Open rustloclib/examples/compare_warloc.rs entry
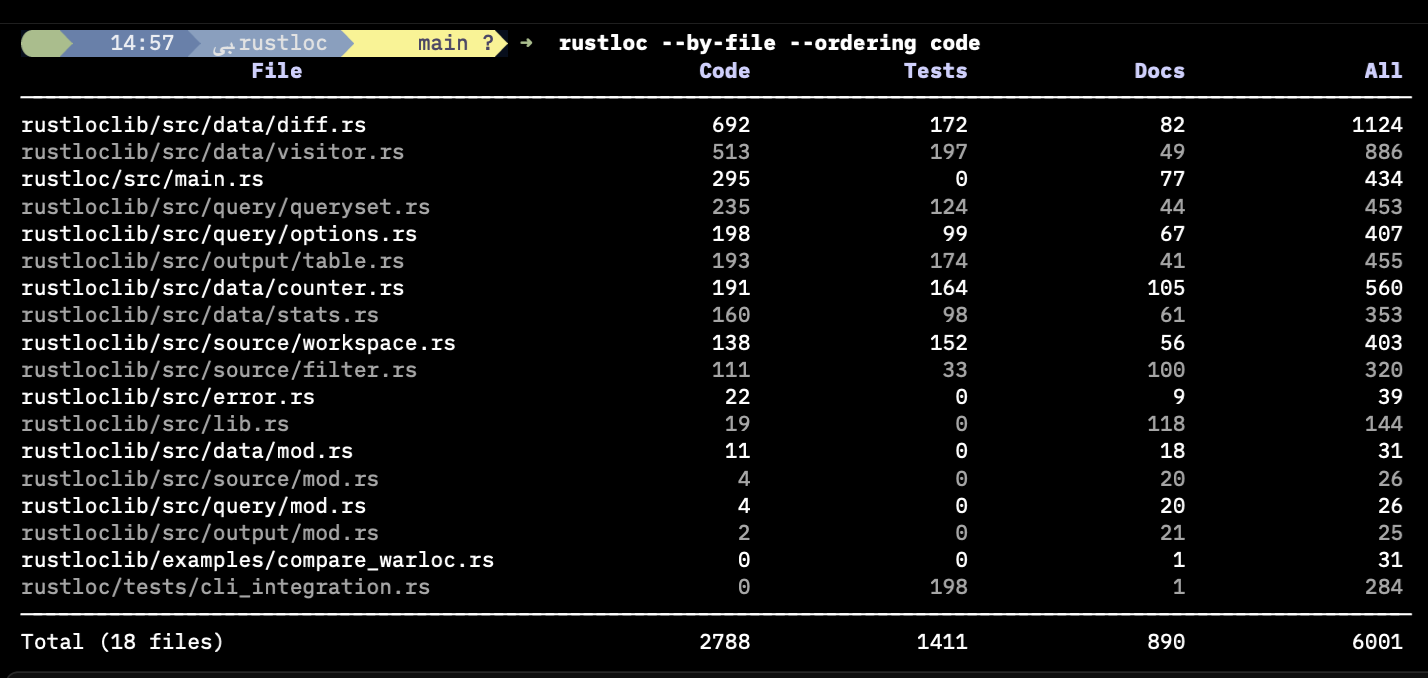Viewport: 1428px width, 678px height. click(x=255, y=560)
